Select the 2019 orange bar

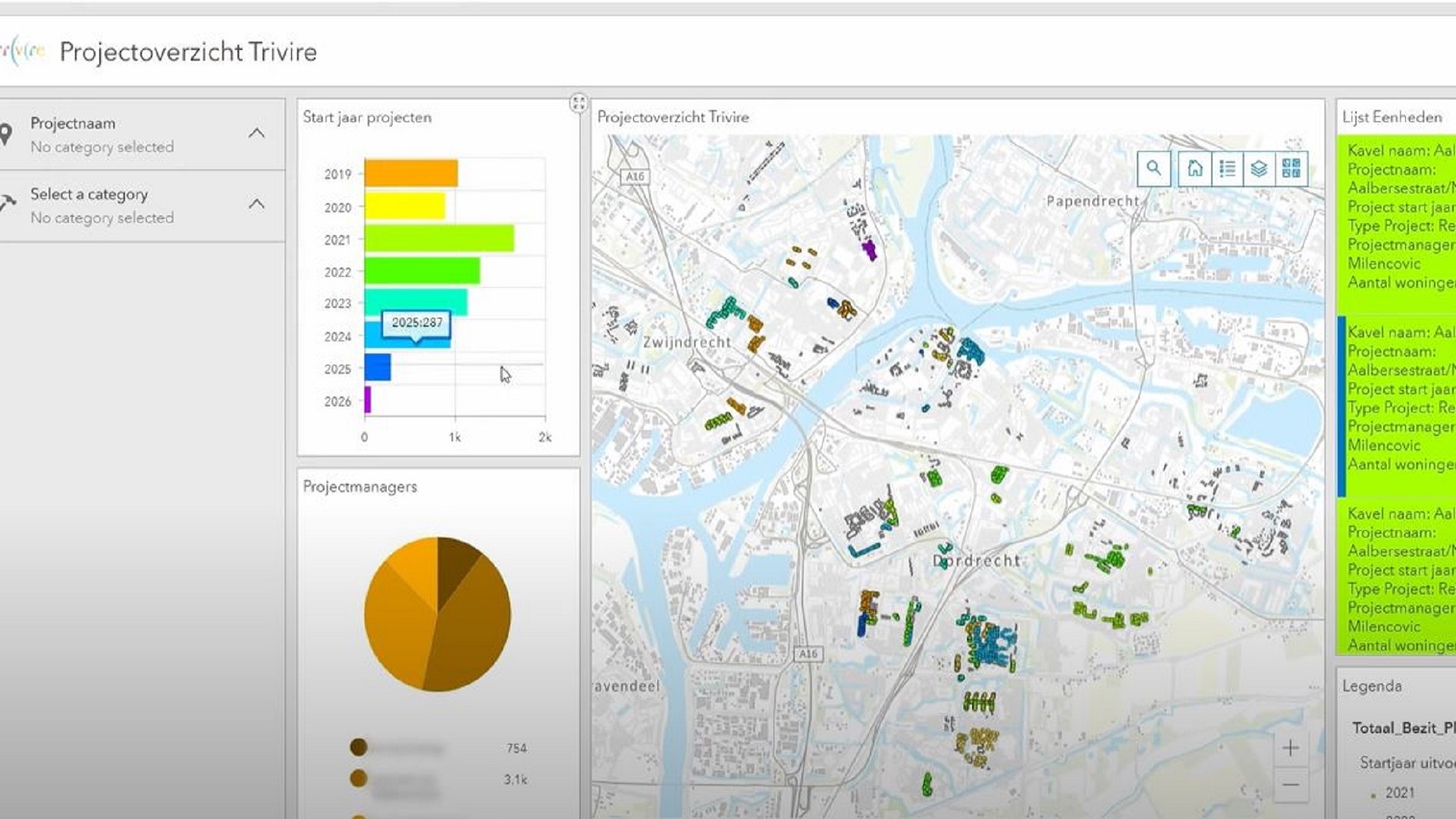click(410, 174)
